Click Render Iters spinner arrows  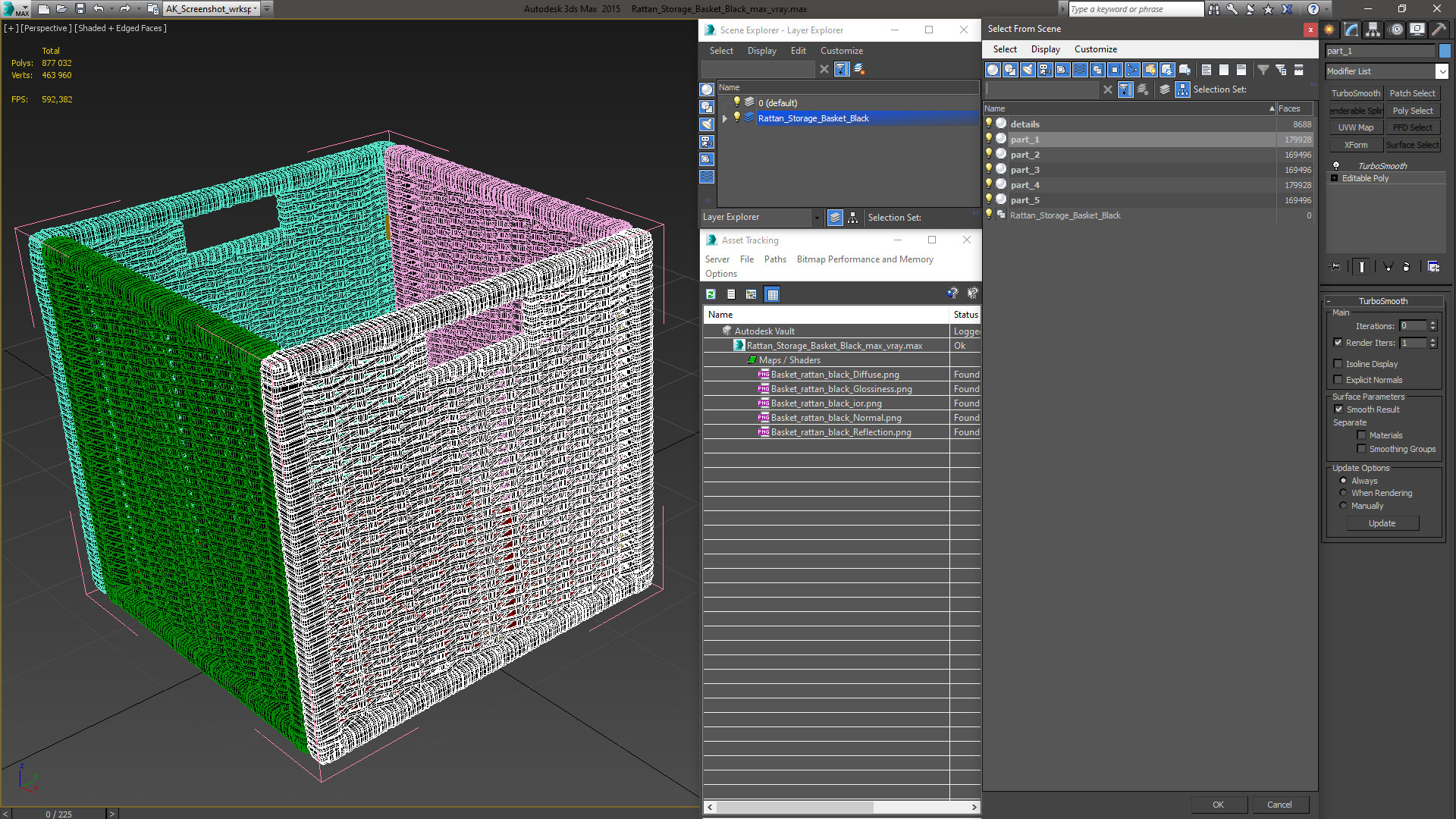(x=1432, y=343)
